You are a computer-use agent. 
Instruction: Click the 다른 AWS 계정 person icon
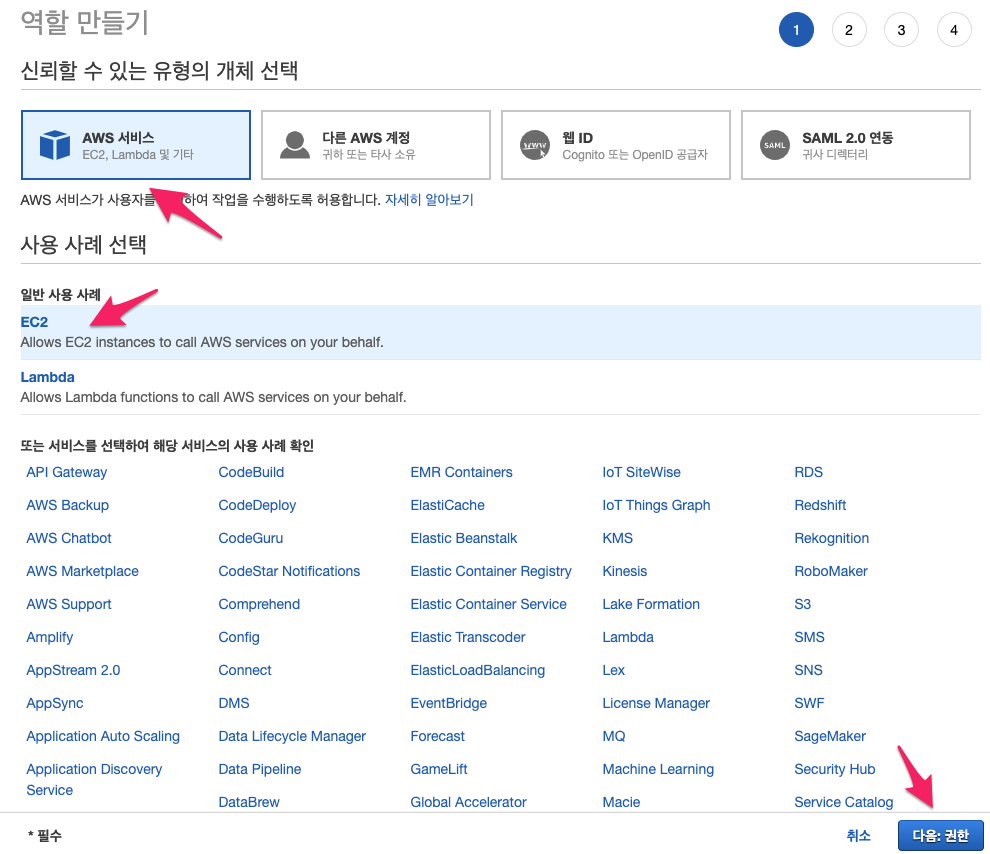pos(295,145)
